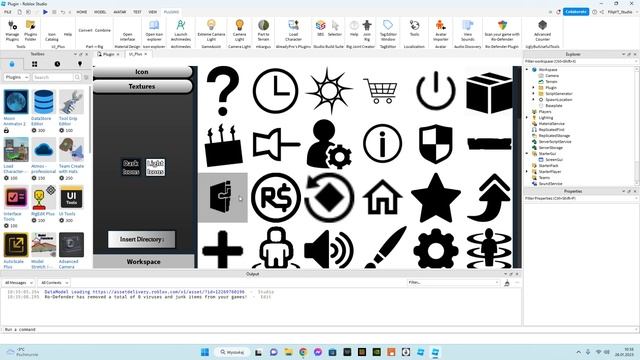This screenshot has height=360, width=640.
Task: Select the sun-shaped icon
Action: pos(329,91)
